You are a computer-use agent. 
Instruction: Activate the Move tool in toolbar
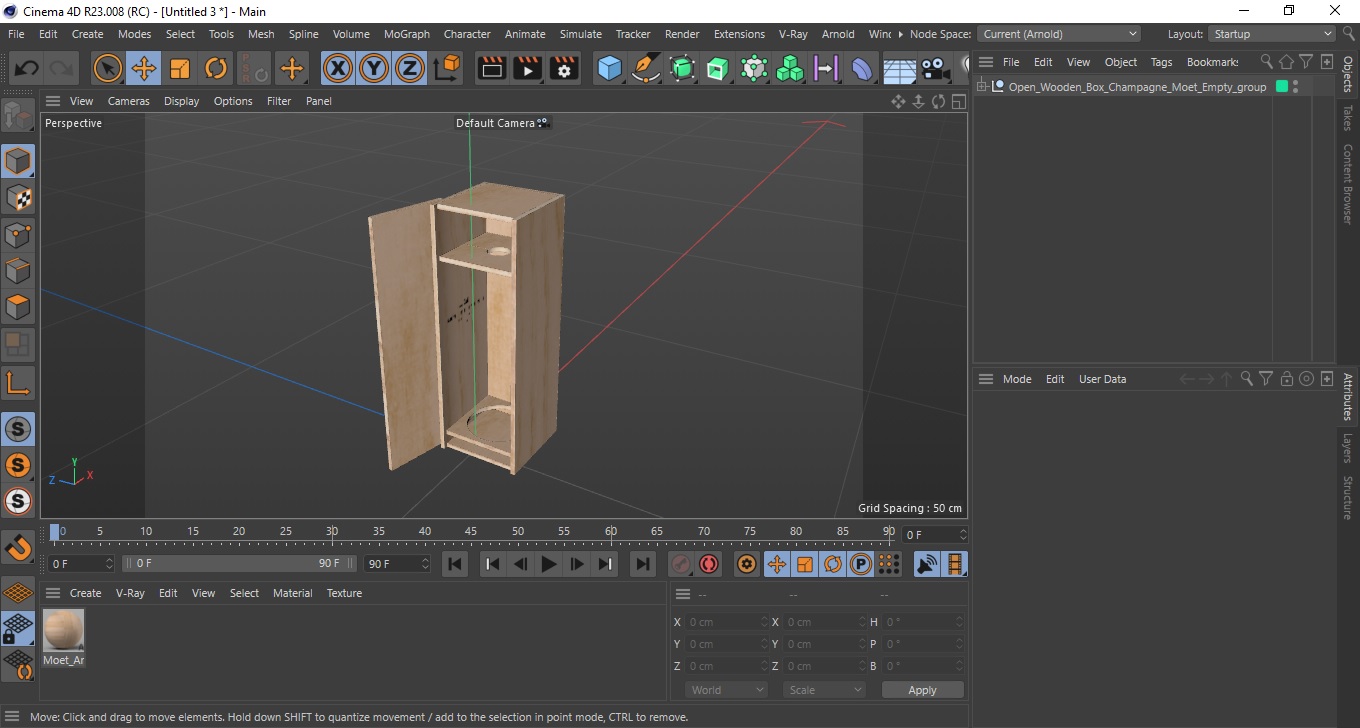click(144, 69)
